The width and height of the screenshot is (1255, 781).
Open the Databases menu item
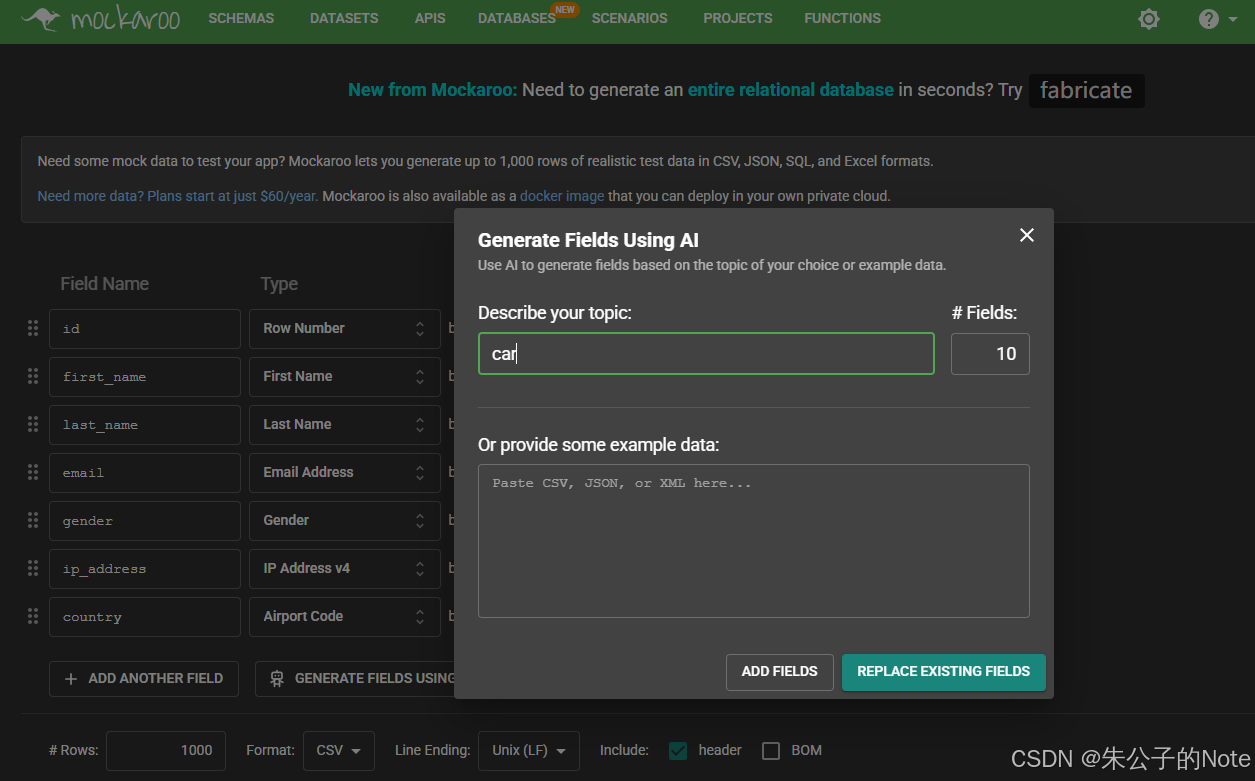(x=517, y=18)
